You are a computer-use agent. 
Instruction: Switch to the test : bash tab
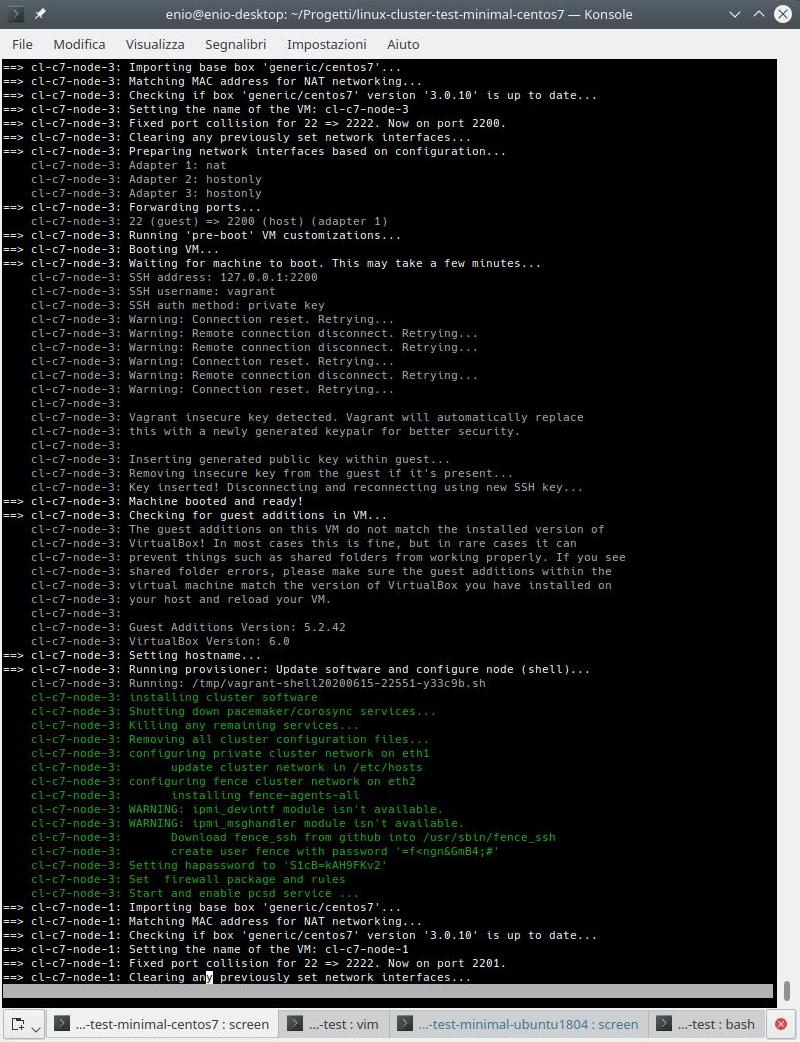click(705, 1024)
